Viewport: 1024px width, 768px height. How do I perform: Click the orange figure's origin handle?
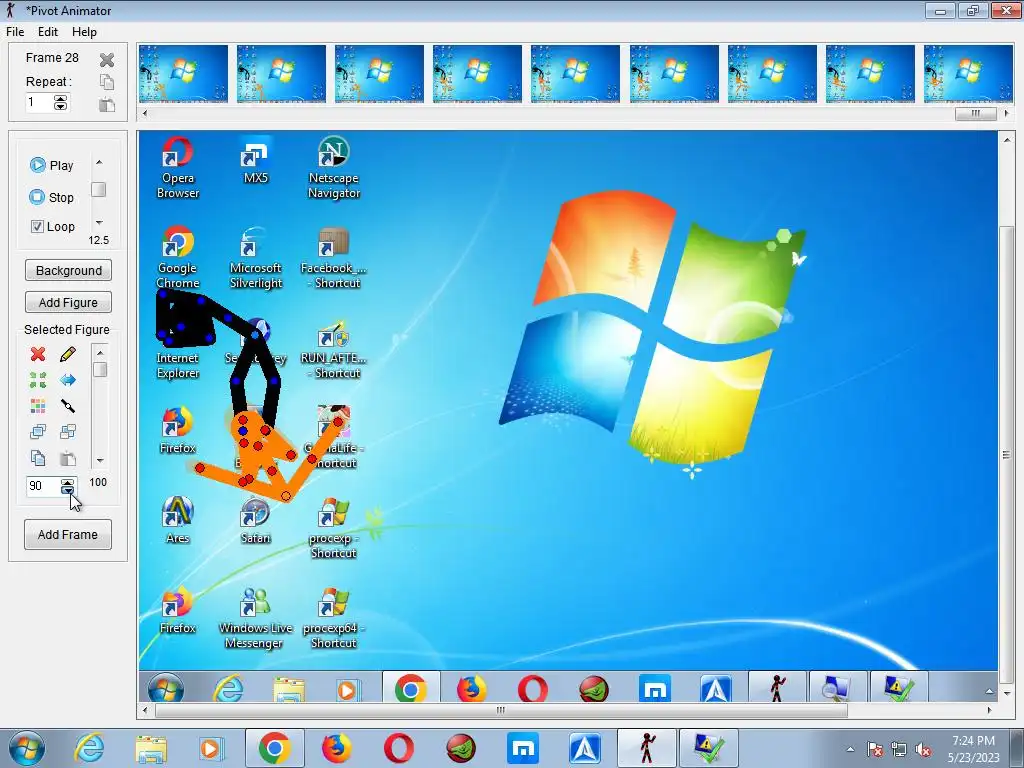coord(285,496)
